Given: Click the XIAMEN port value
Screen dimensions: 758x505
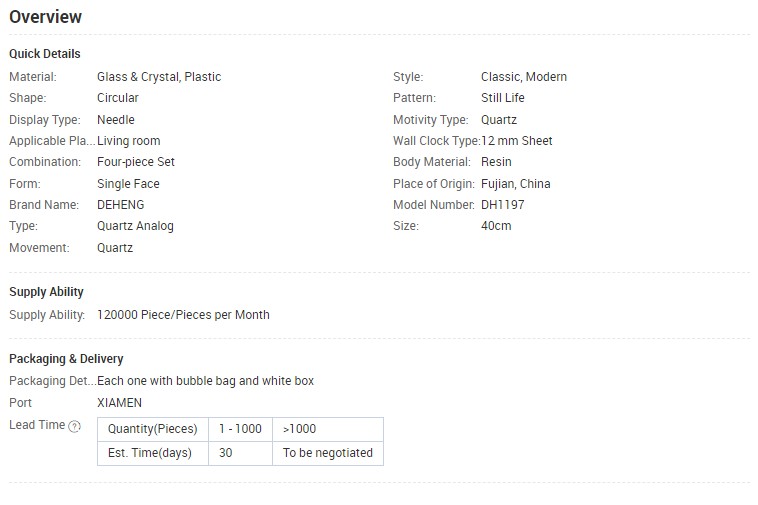Looking at the screenshot, I should coord(119,403).
